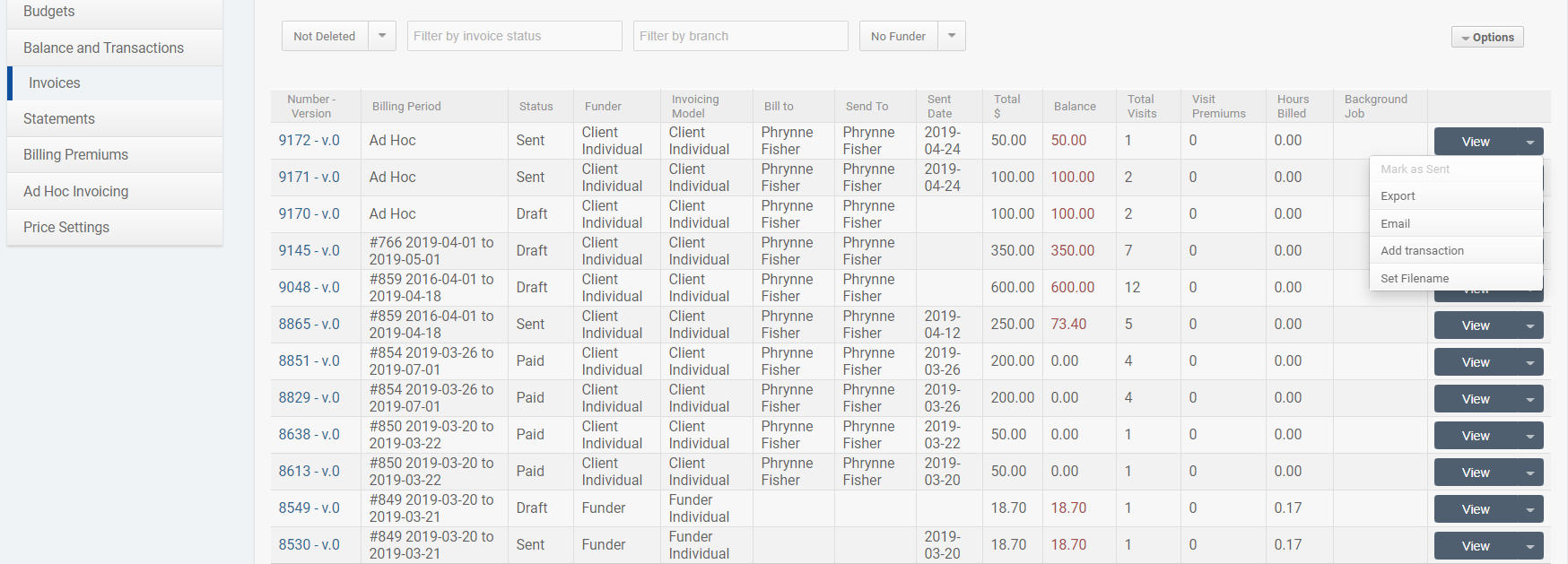
Task: Click the View button for invoice 8851
Action: (x=1475, y=362)
